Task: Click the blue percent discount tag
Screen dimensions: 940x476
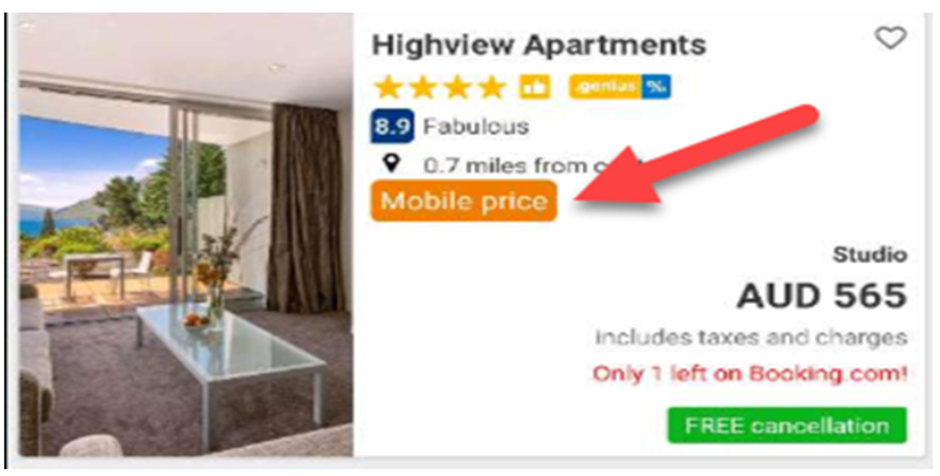Action: click(x=656, y=87)
